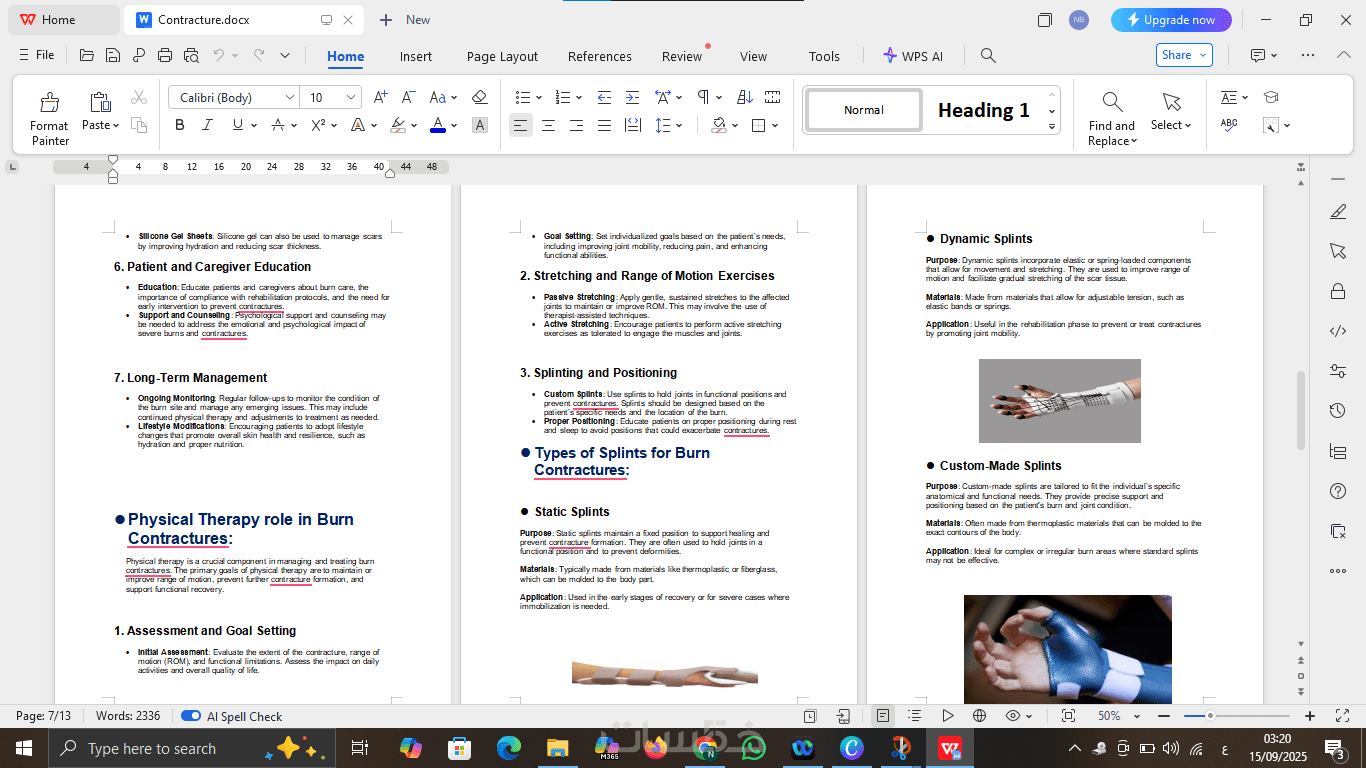Screen dimensions: 1366x768
Task: Apply strikethrough formatting
Action: 278,125
